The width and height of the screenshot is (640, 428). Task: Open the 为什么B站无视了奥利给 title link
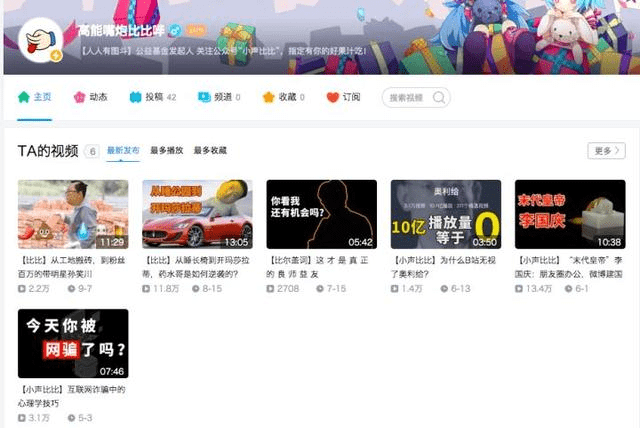[x=445, y=264]
